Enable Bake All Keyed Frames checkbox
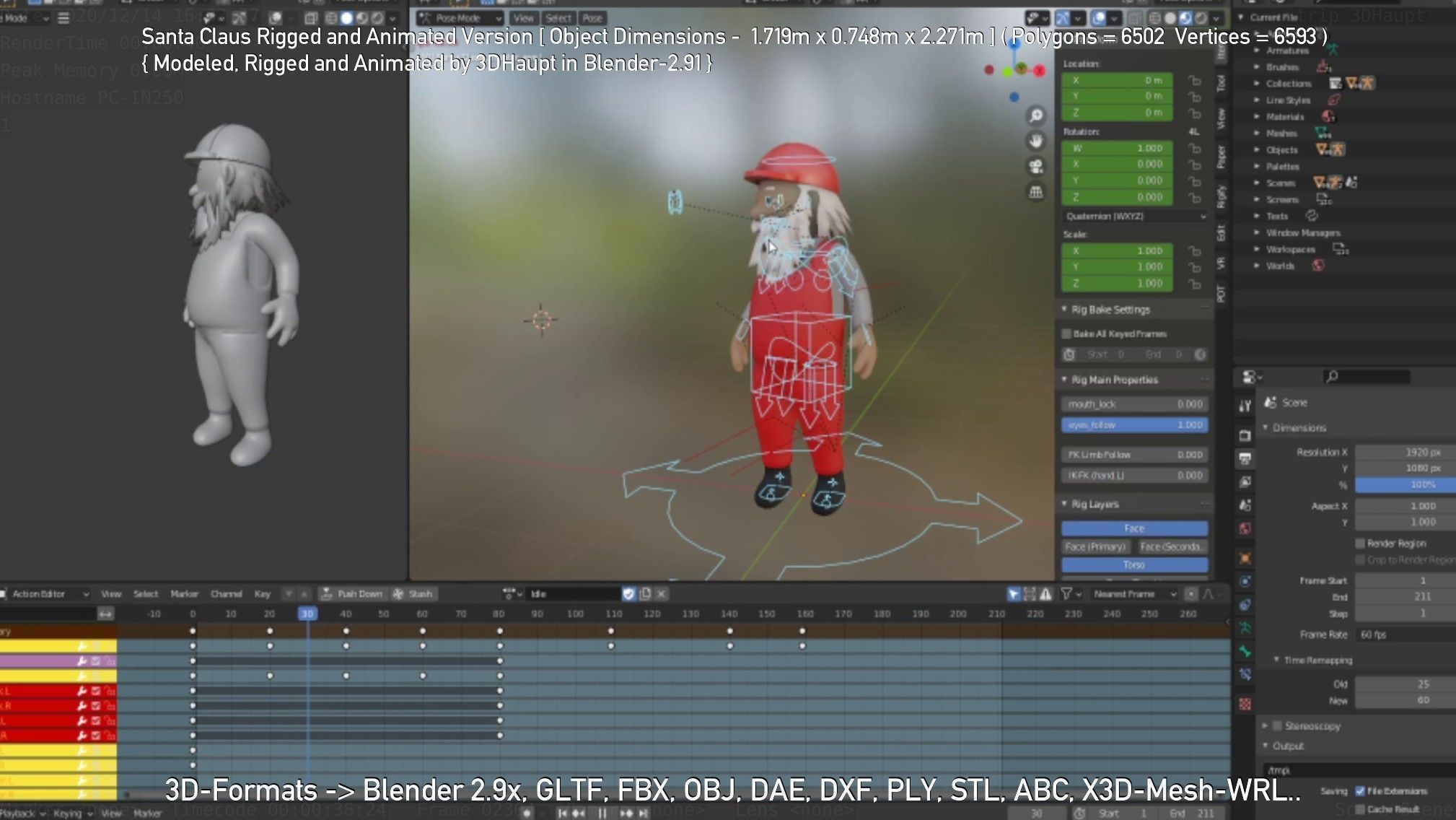Screen dimensions: 1456x820 click(1066, 333)
